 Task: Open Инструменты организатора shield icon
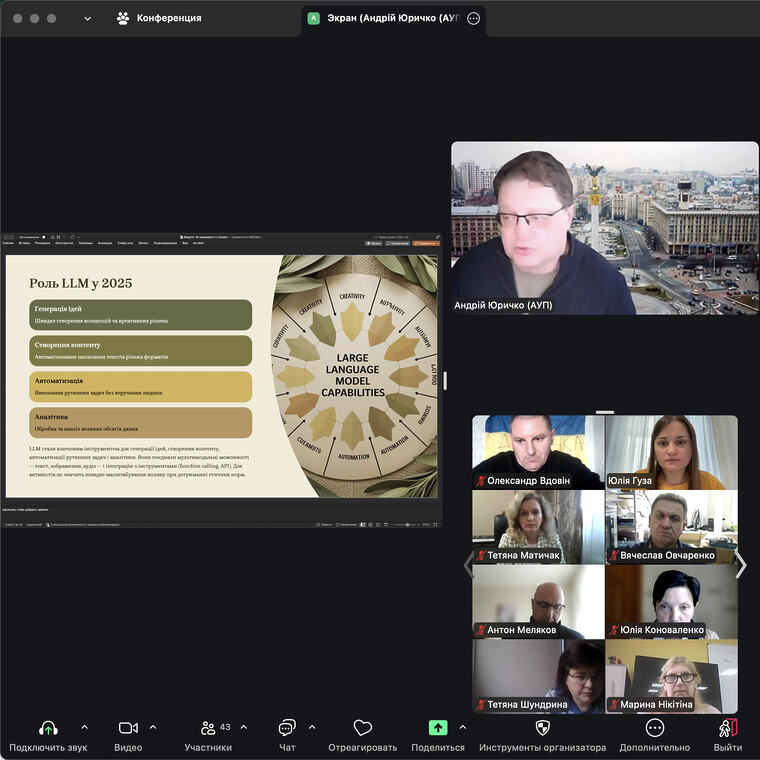coord(542,728)
